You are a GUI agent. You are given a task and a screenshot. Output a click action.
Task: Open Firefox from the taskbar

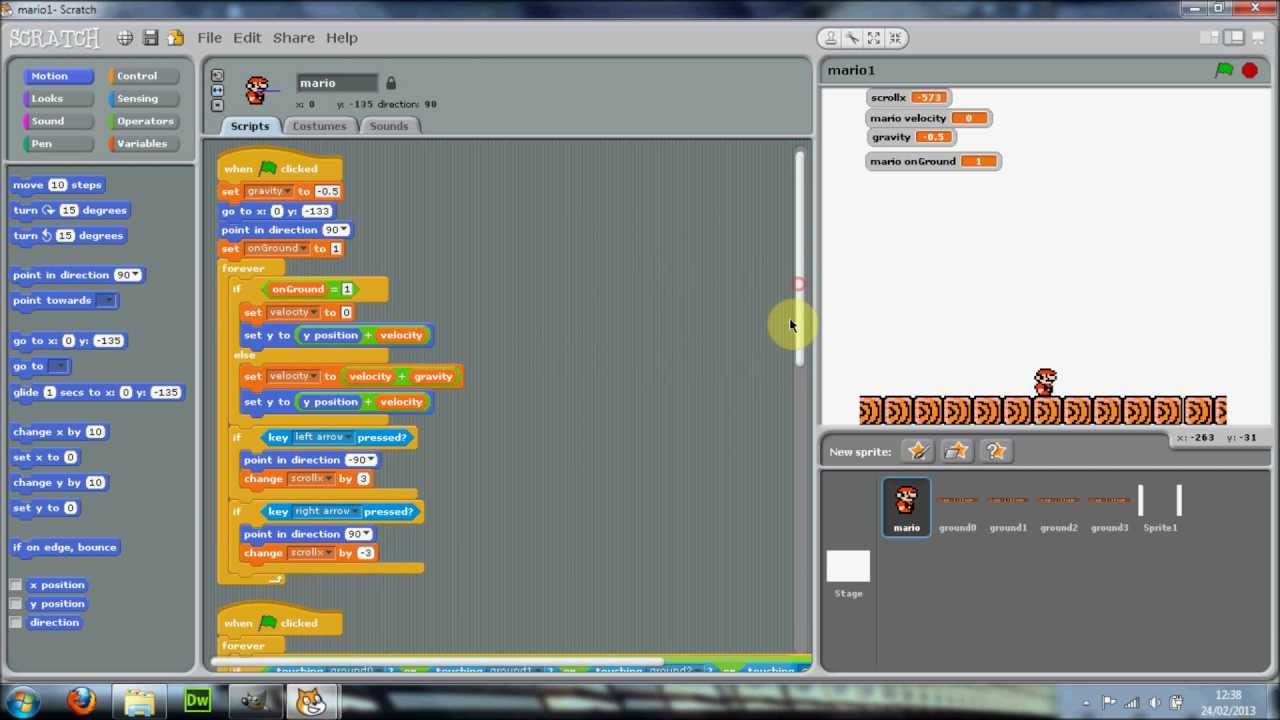[x=82, y=701]
